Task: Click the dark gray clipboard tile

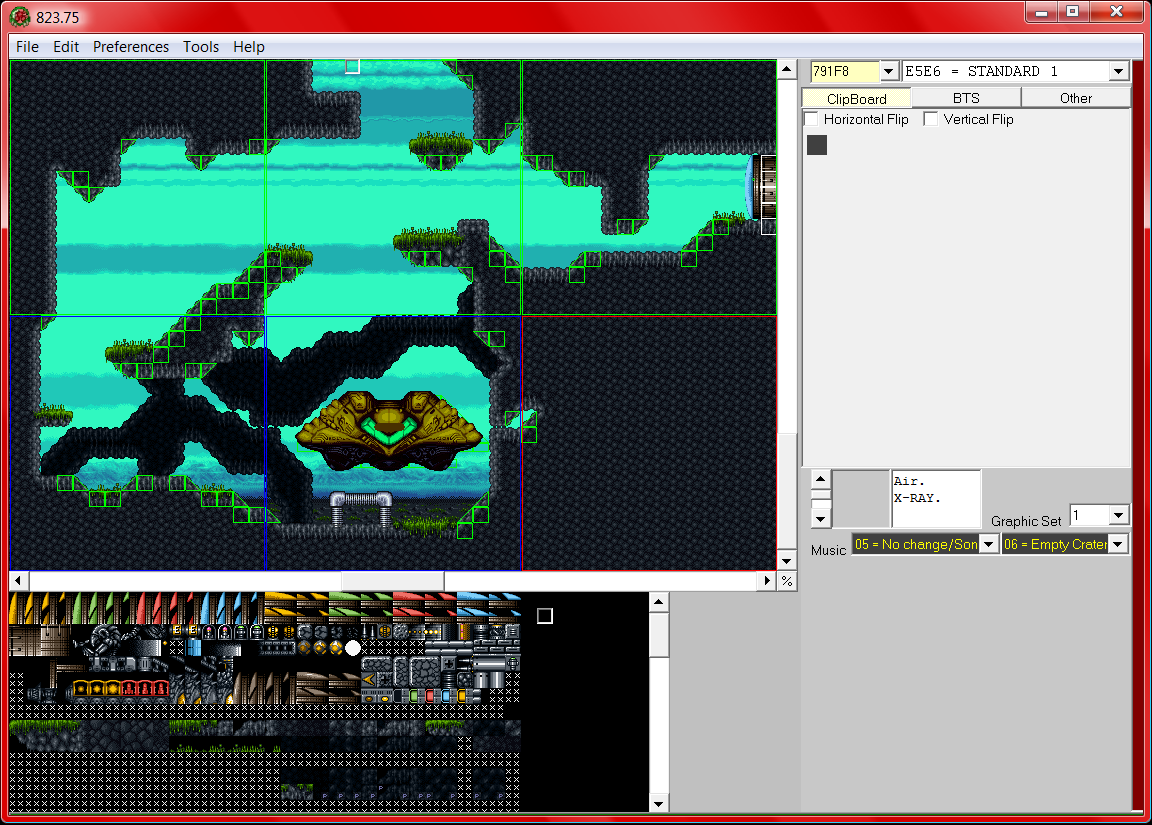Action: click(817, 145)
